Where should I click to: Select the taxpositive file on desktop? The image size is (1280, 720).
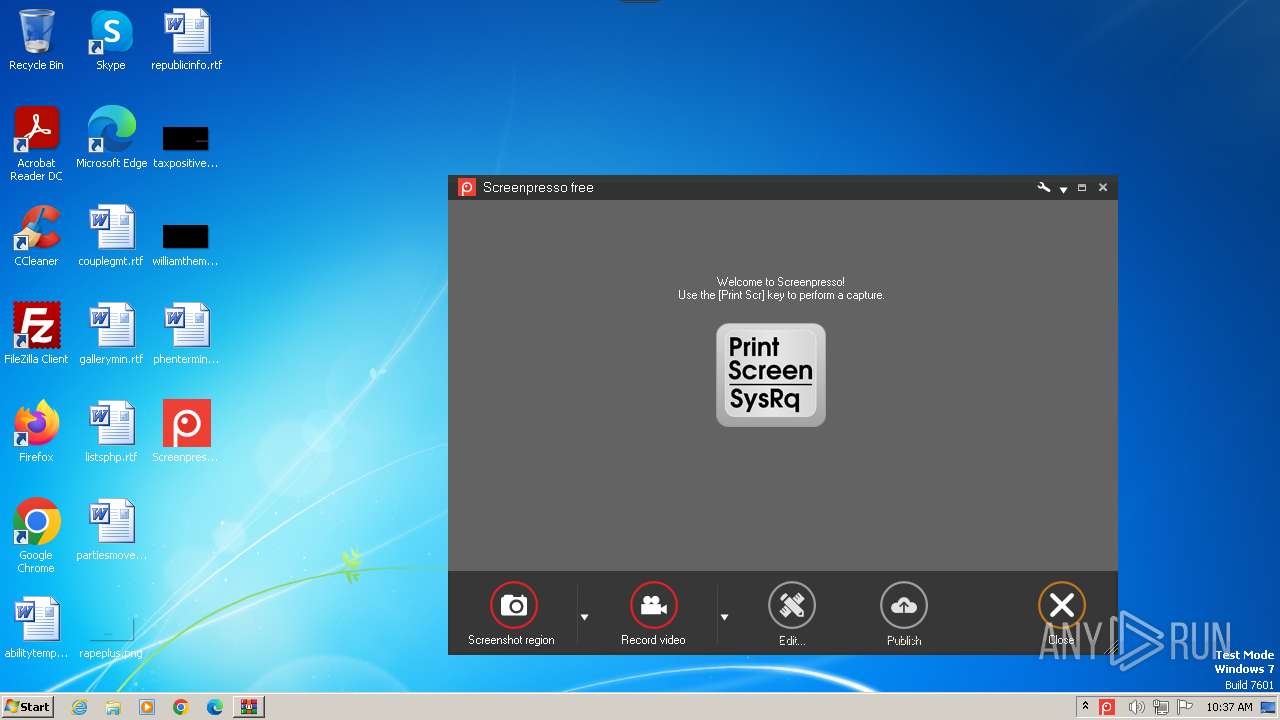point(186,145)
